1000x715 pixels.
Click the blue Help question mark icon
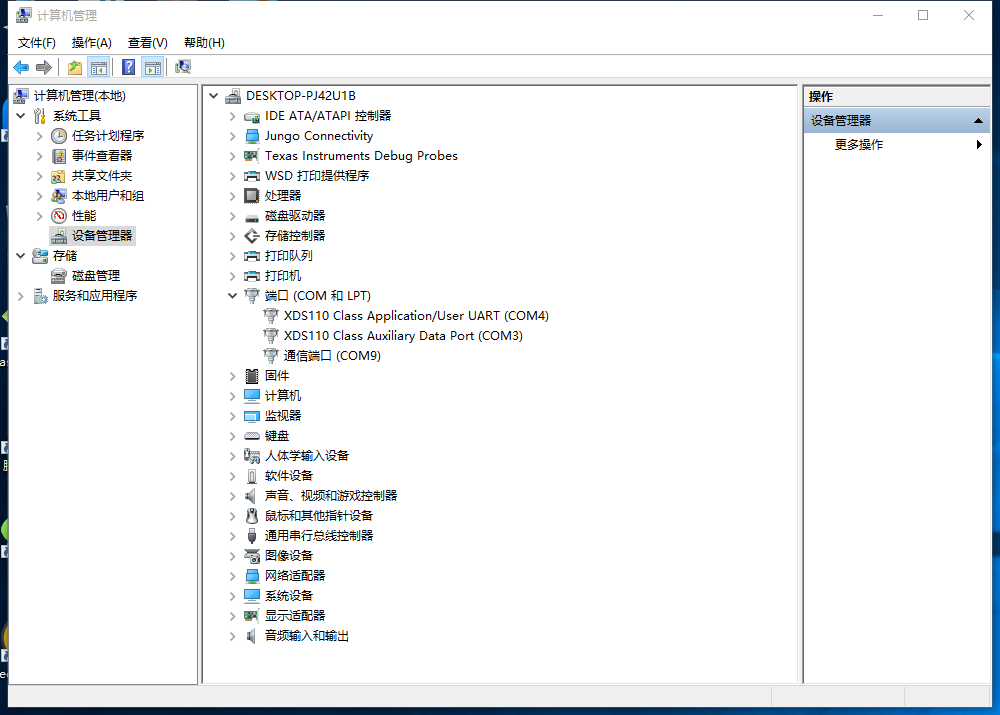pyautogui.click(x=128, y=67)
